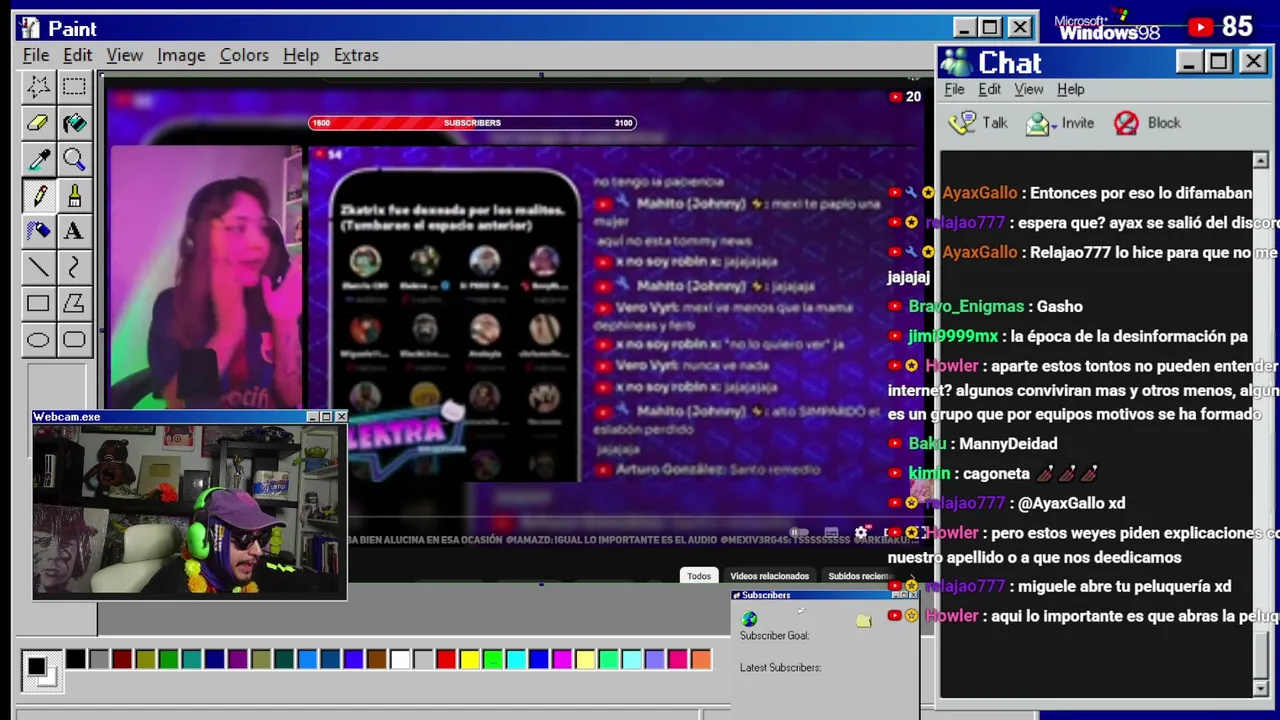Screen dimensions: 1280x720
Task: Open Paint View menu
Action: [x=125, y=55]
